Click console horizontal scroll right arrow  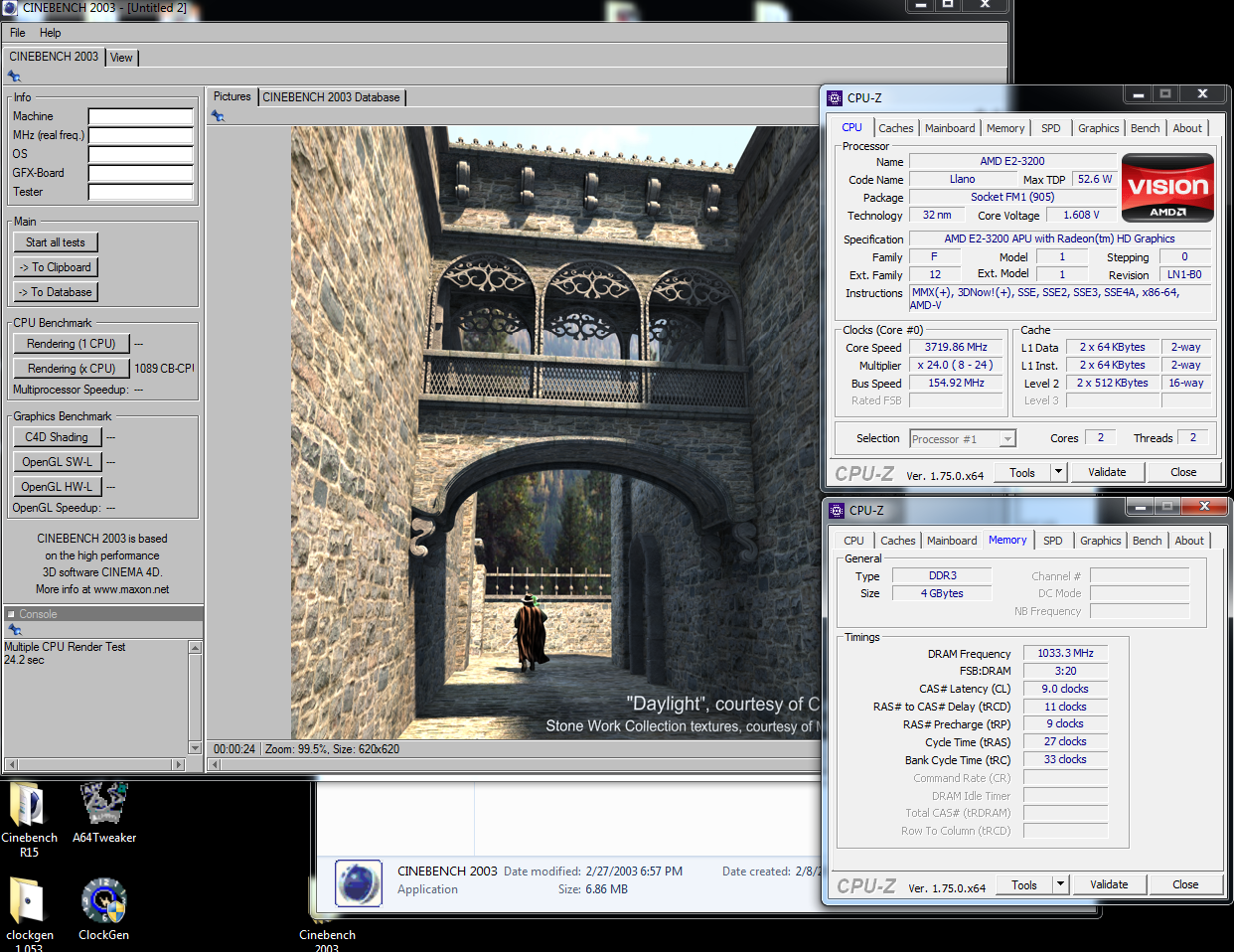pyautogui.click(x=179, y=764)
